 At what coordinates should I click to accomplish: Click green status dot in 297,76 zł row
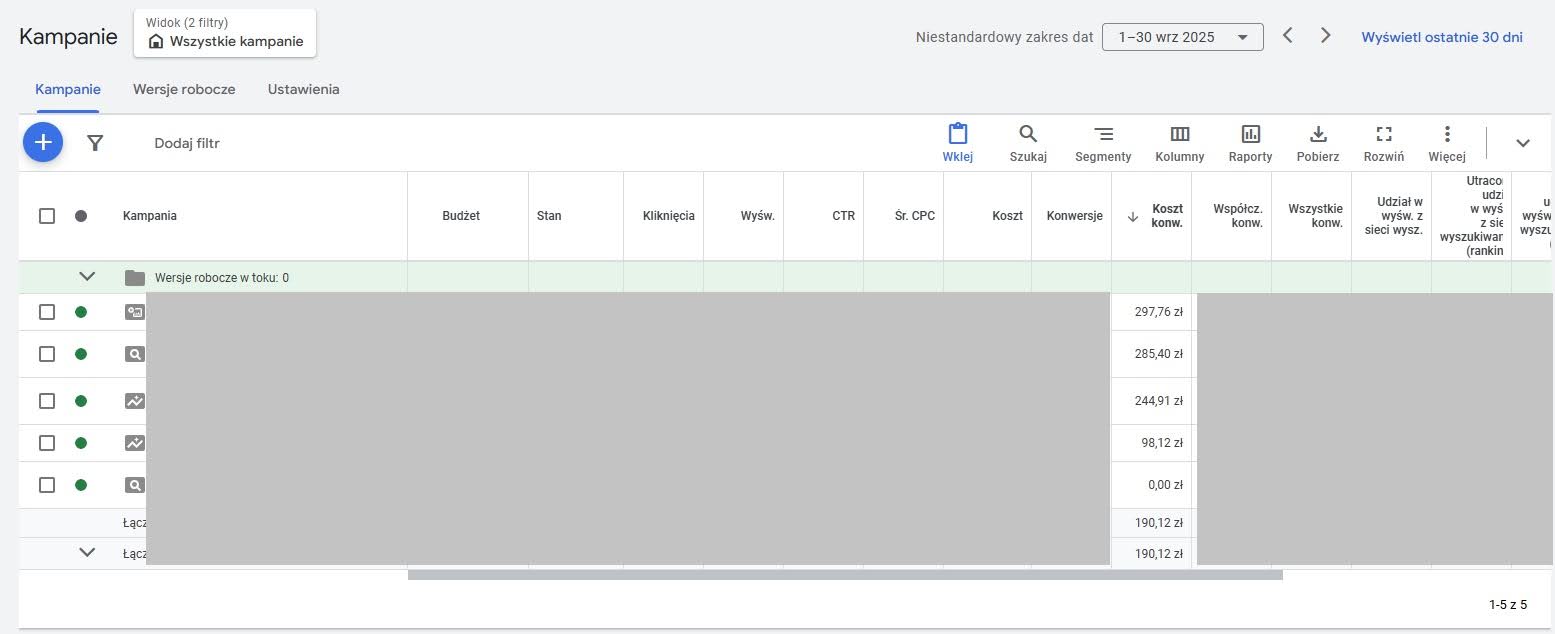[81, 312]
